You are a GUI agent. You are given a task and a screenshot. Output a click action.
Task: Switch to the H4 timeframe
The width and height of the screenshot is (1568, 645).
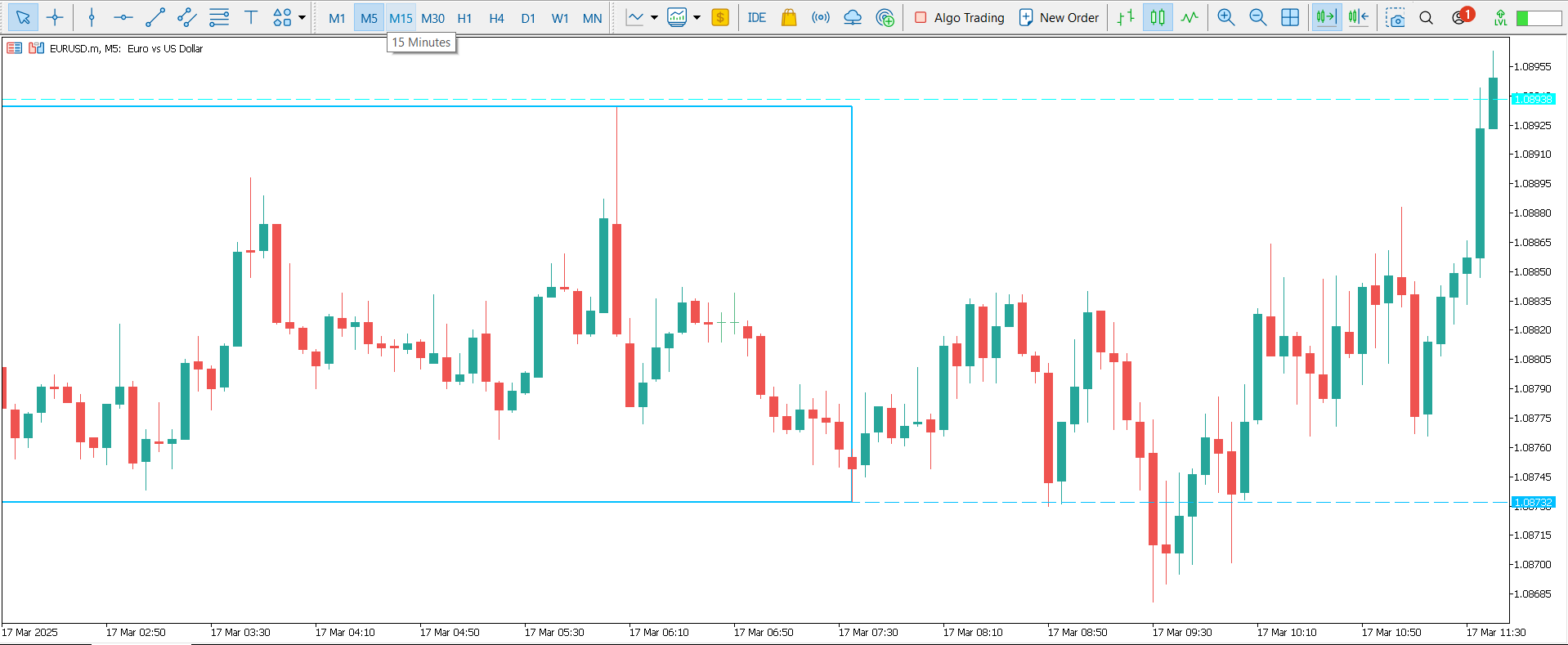coord(496,18)
